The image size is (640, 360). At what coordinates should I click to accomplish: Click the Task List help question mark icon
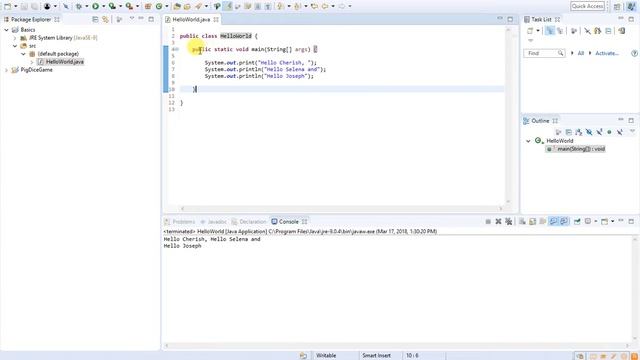pos(634,53)
